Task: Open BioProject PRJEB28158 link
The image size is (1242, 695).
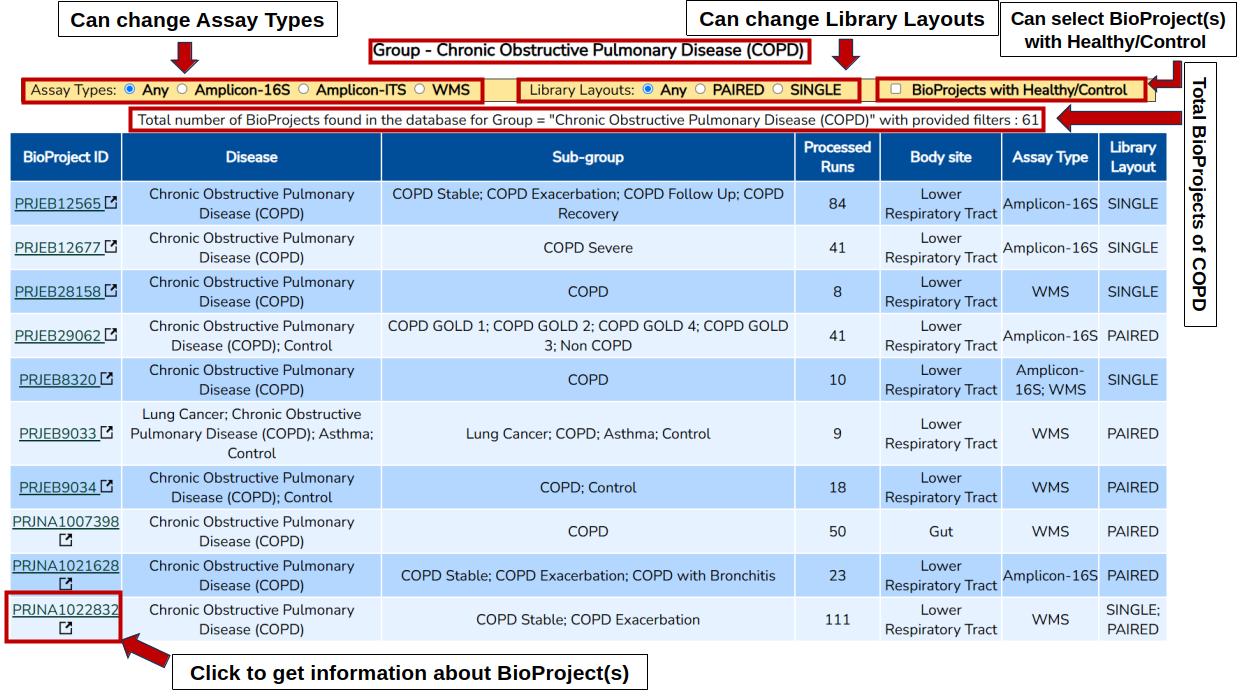Action: tap(58, 292)
